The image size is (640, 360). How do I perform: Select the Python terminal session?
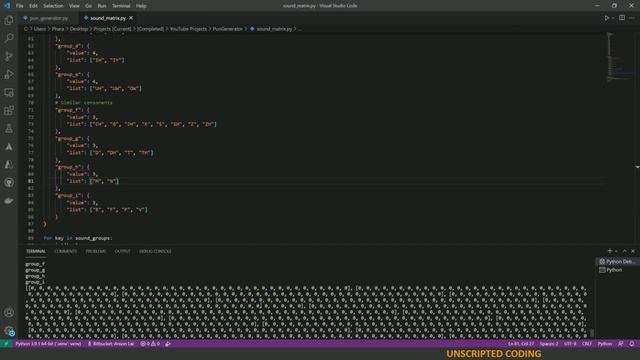click(x=617, y=270)
